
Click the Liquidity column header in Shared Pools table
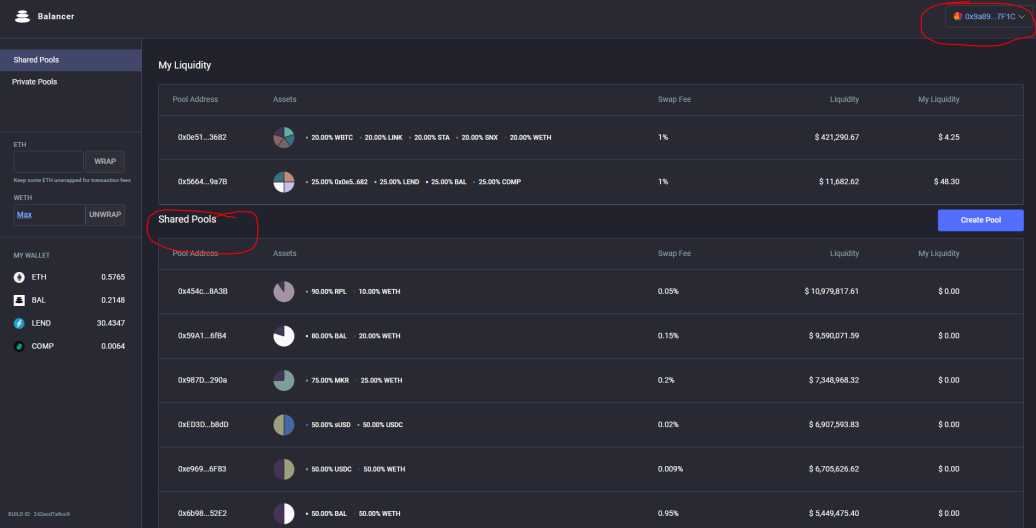click(x=844, y=253)
